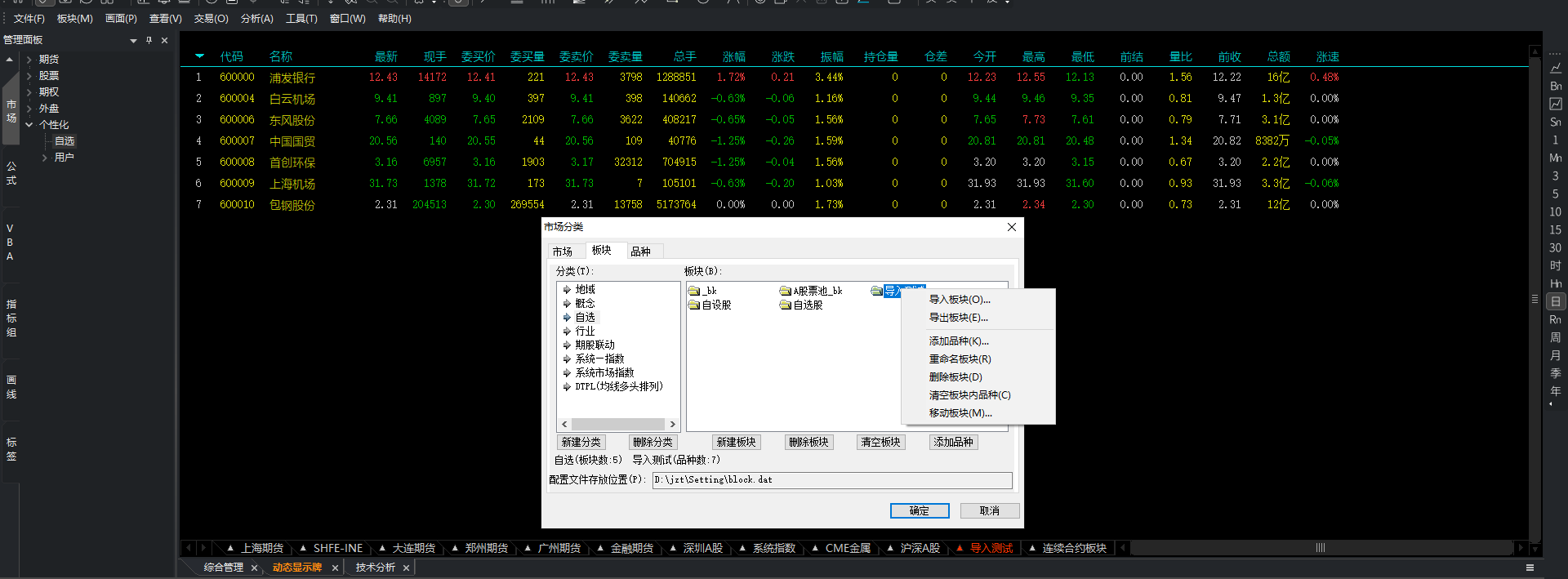Open the 管理面板 panel dropdown arrow

(x=133, y=40)
